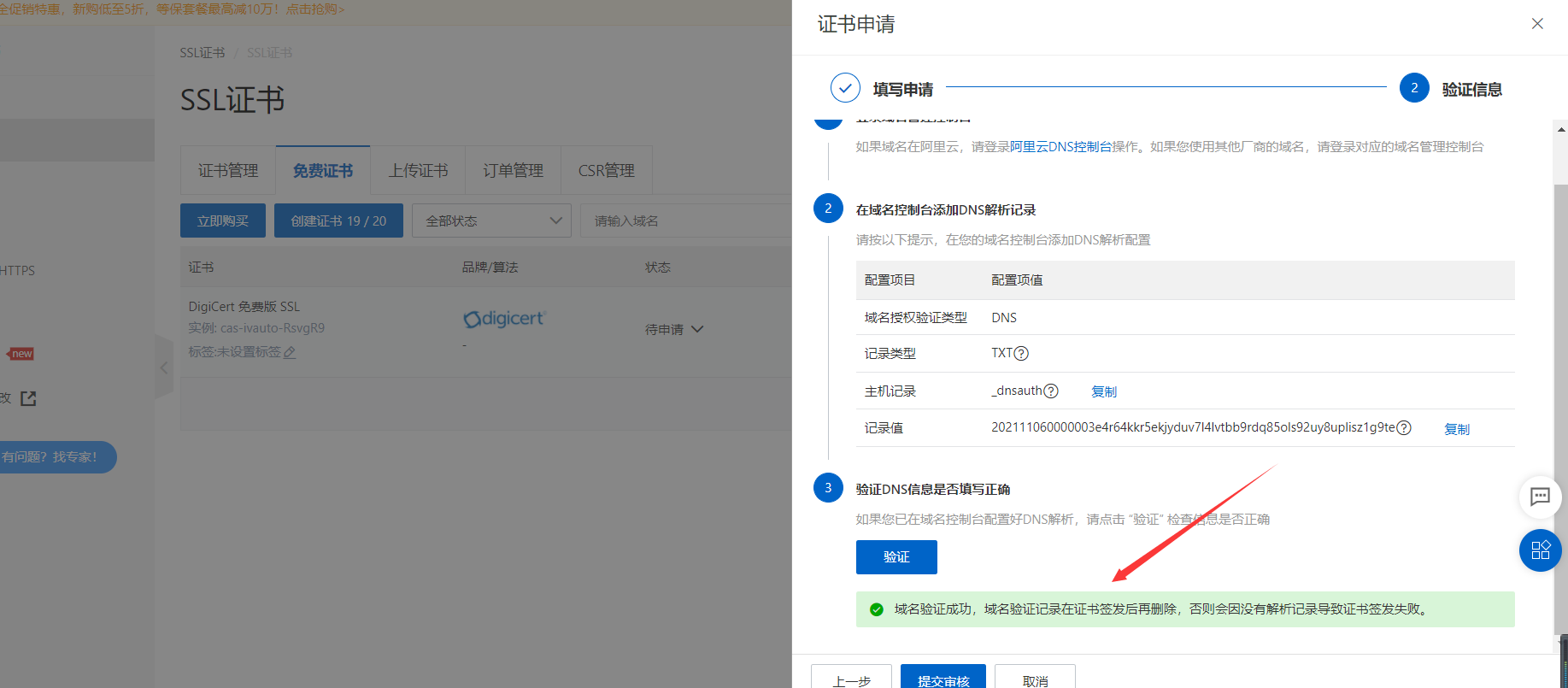Switch to the 证书管理 tab
Image resolution: width=1568 pixels, height=688 pixels.
228,170
